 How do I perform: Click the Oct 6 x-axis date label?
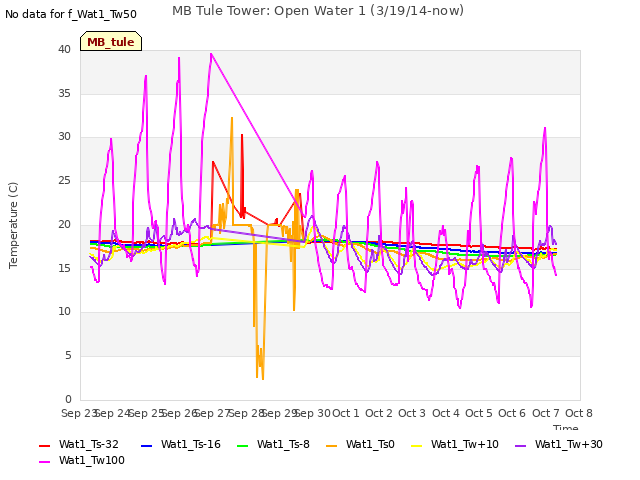pos(512,413)
